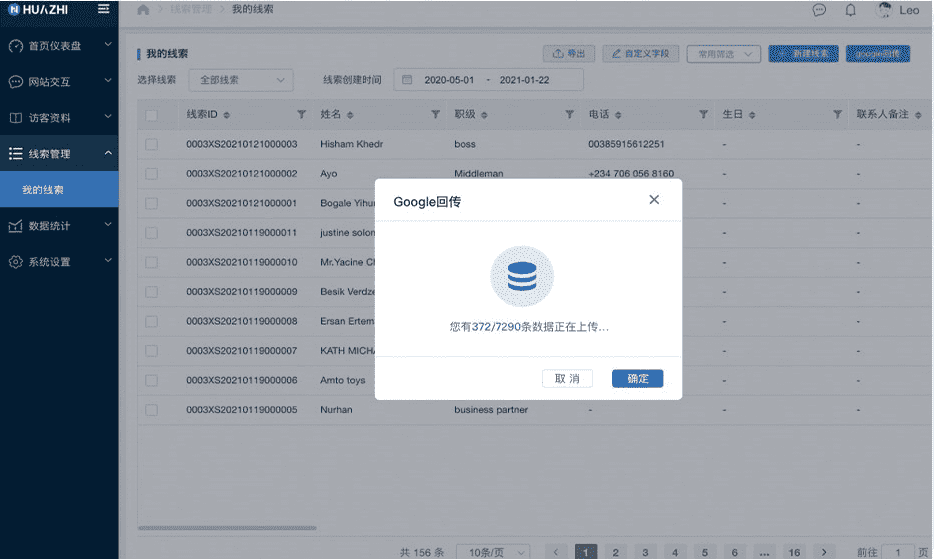Click the filter icon on 生日 column
The width and height of the screenshot is (934, 559).
coord(837,115)
